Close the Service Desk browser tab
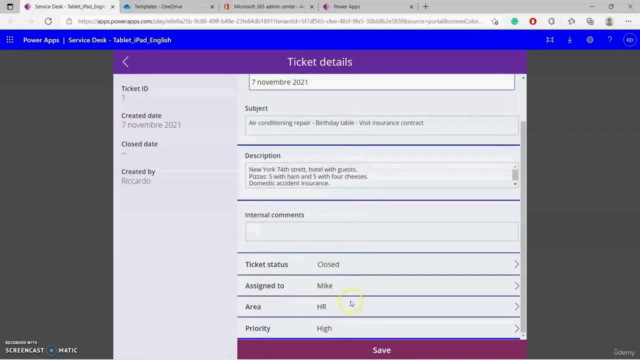 tap(113, 7)
